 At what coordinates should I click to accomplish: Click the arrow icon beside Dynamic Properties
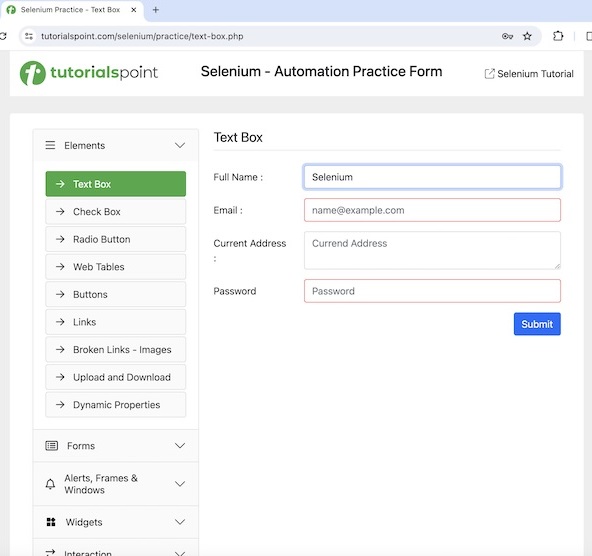60,405
